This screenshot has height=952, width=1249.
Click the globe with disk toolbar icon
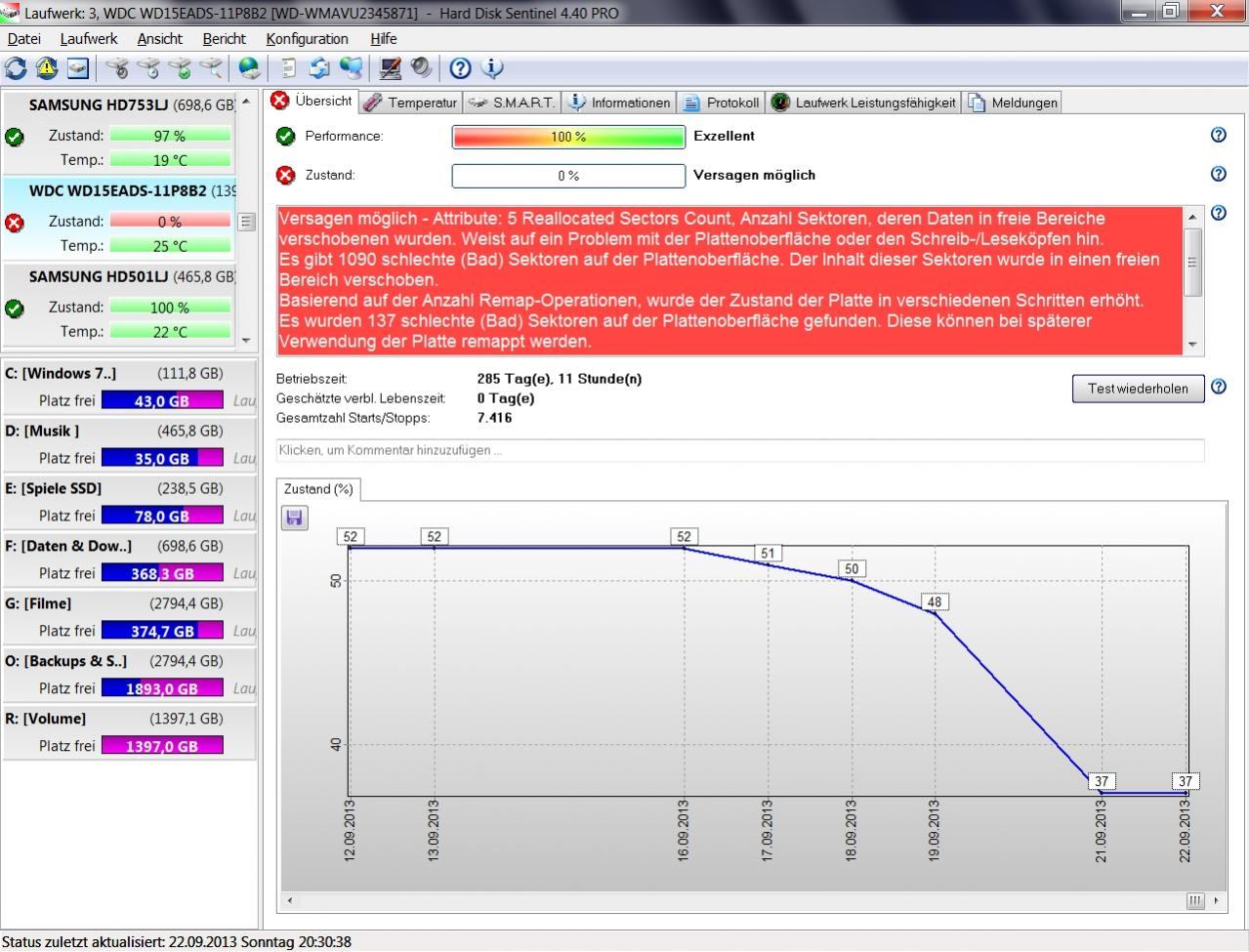[250, 68]
